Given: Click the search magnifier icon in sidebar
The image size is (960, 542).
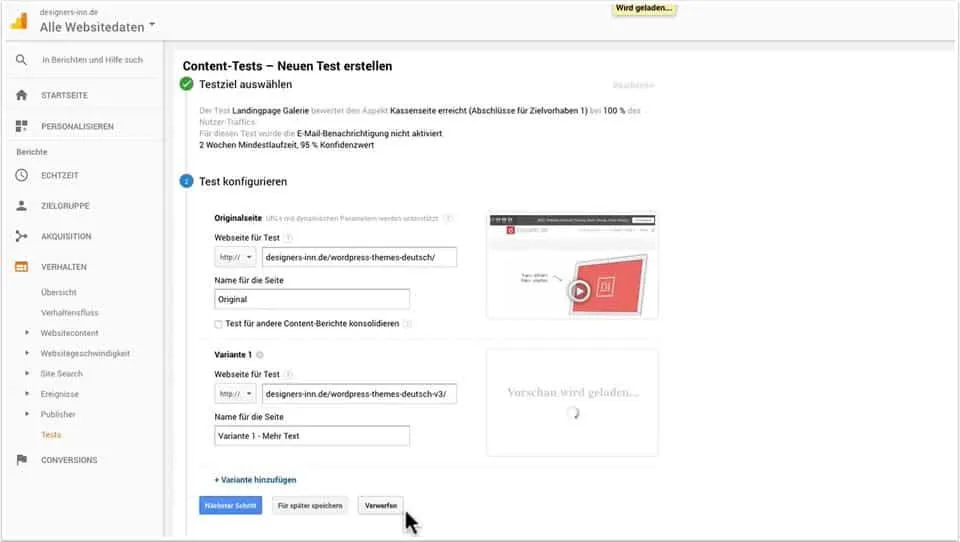Looking at the screenshot, I should coord(21,60).
